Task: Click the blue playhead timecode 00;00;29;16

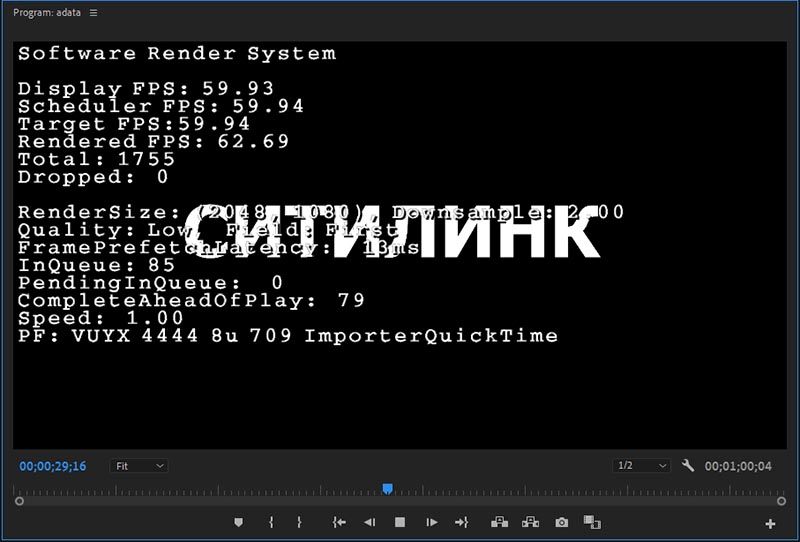Action: [x=53, y=466]
